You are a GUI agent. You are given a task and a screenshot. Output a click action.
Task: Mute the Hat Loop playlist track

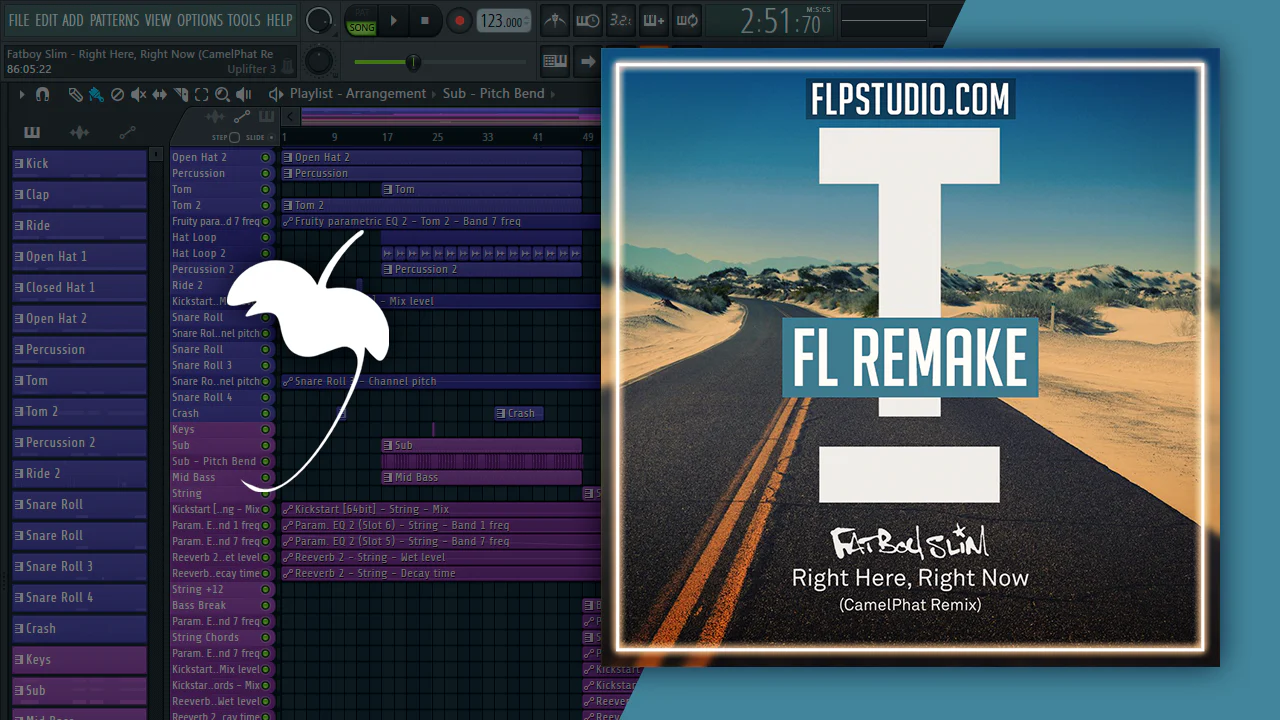266,237
